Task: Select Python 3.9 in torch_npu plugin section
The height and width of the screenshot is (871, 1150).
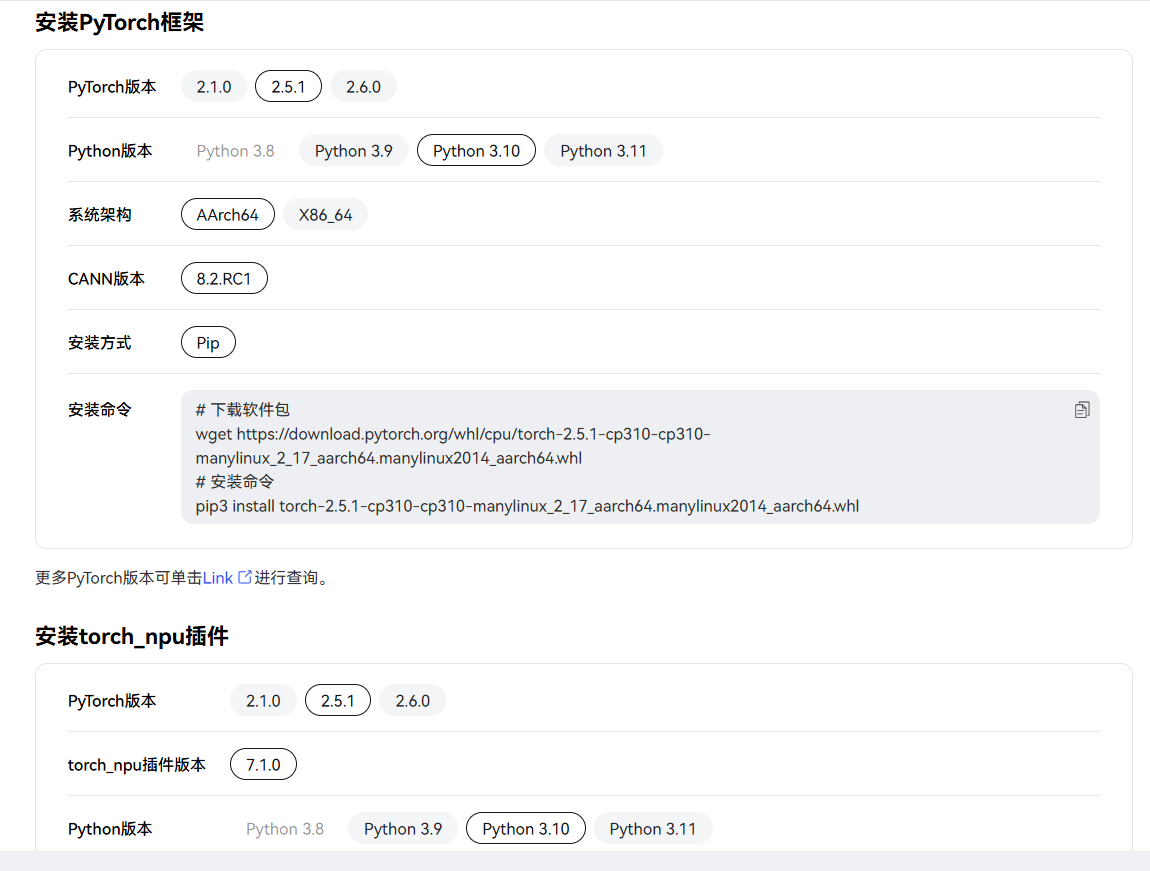Action: tap(402, 829)
